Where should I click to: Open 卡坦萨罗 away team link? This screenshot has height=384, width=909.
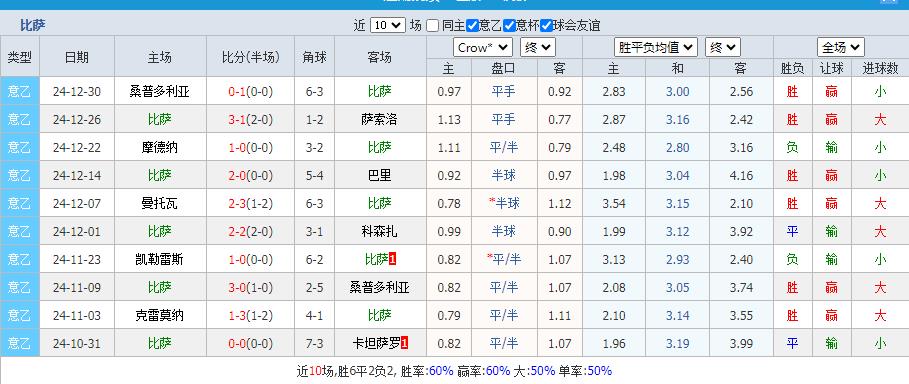(x=376, y=343)
